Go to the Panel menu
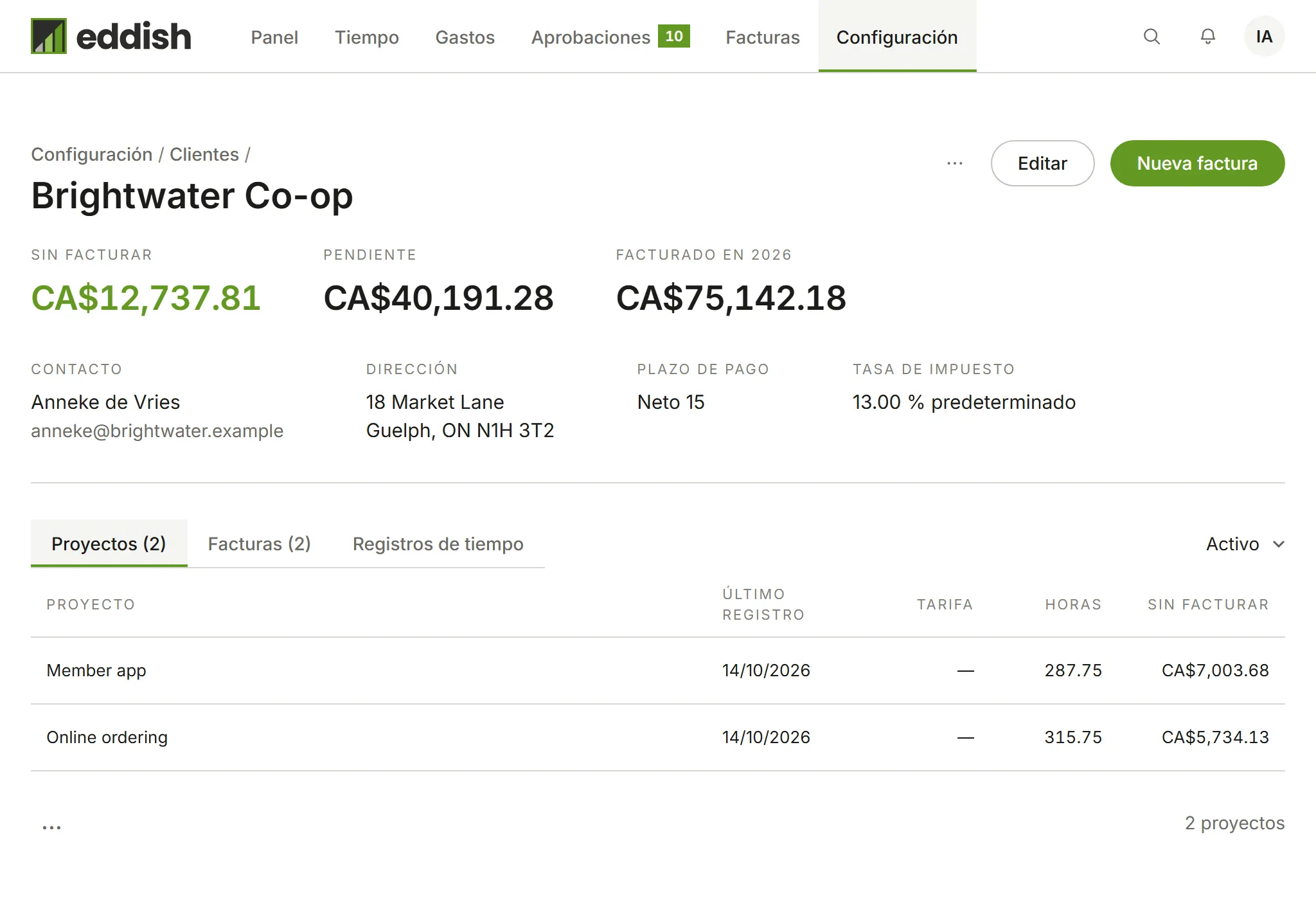1316x918 pixels. [x=274, y=37]
